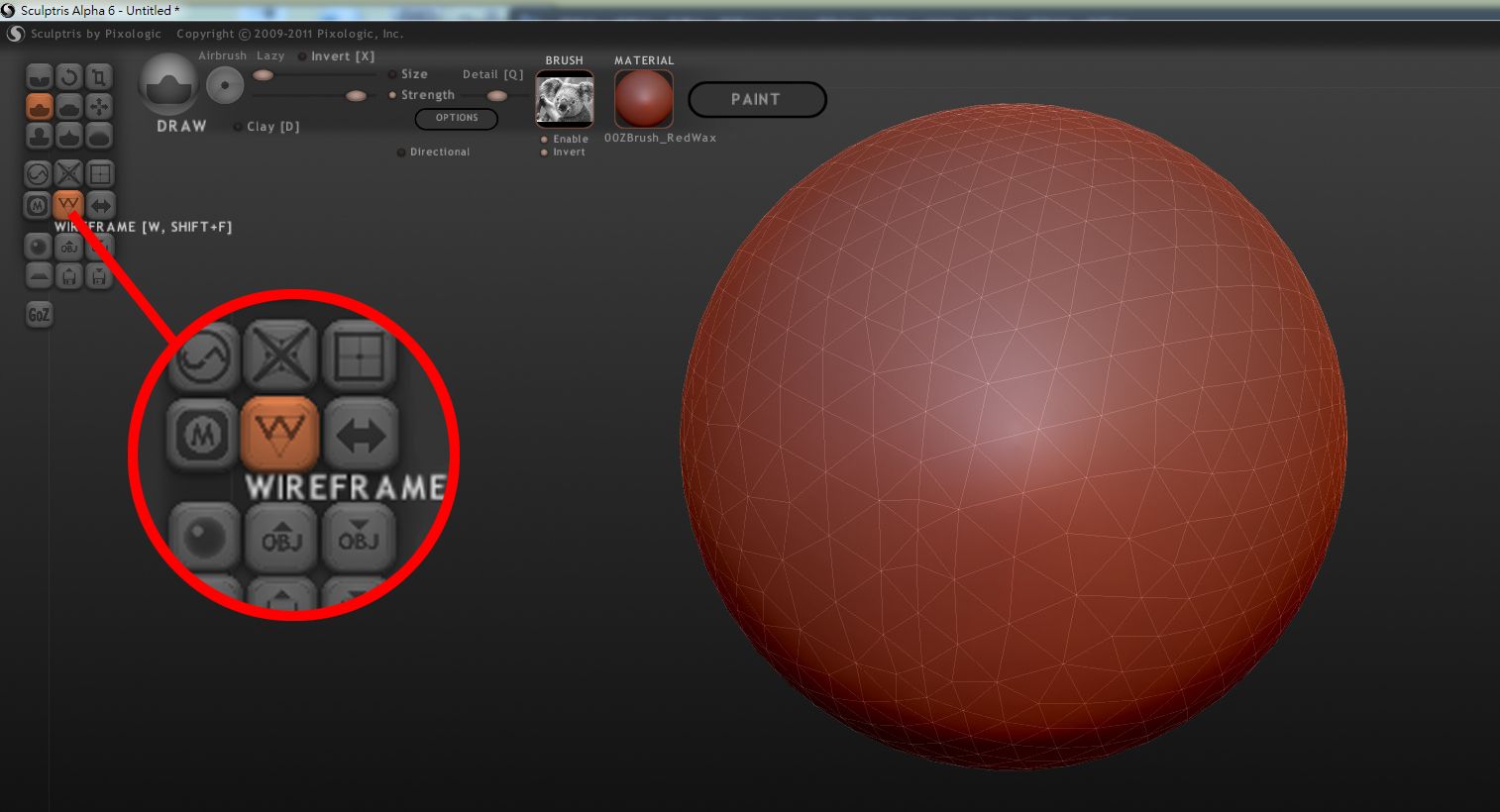Screen dimensions: 1500x812
Task: Open the brush OPTIONS panel
Action: point(457,118)
